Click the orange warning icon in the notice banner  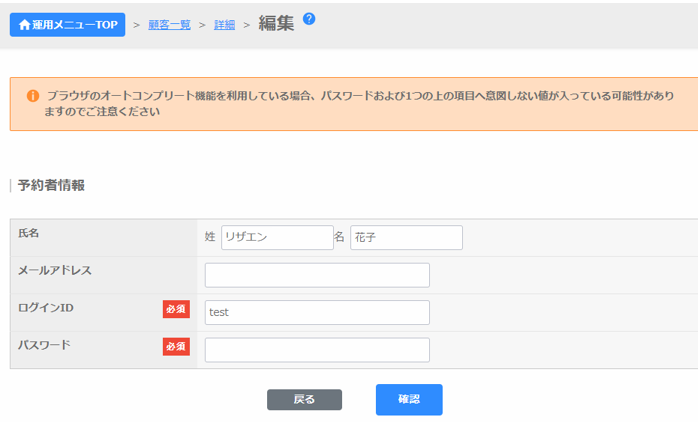point(32,96)
